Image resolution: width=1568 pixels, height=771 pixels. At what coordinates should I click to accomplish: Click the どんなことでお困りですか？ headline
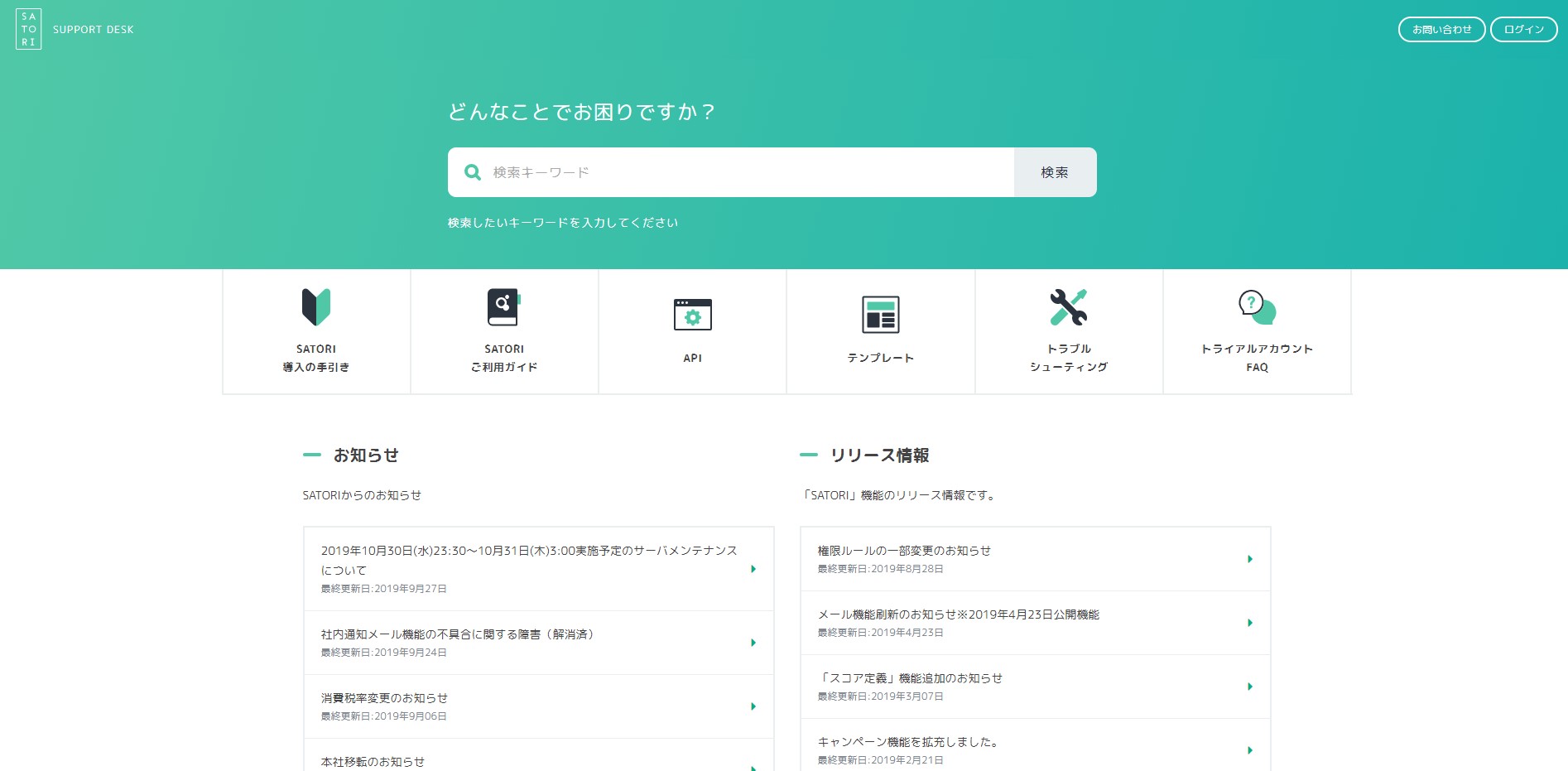click(x=582, y=112)
